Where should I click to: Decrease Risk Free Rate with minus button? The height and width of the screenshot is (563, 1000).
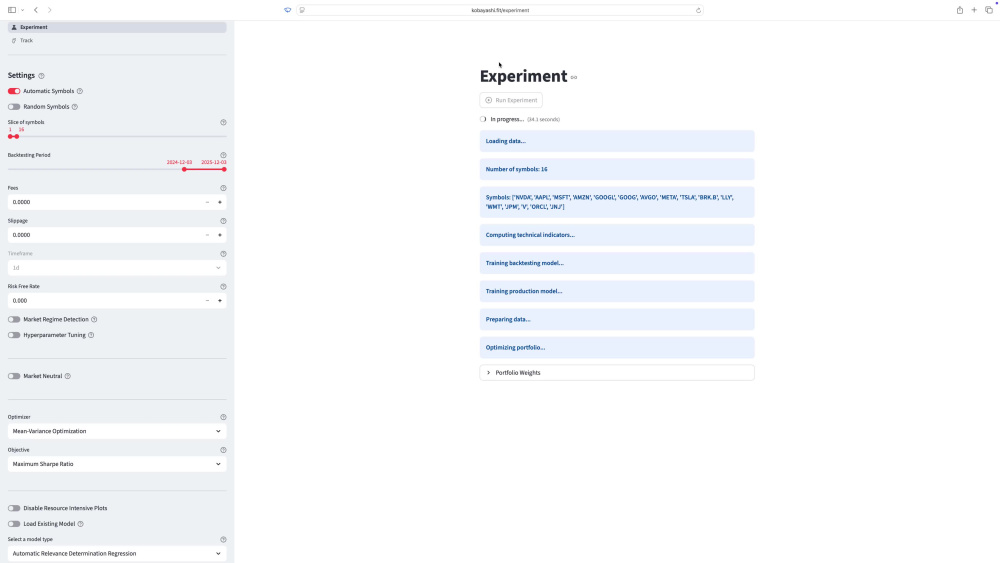[207, 301]
